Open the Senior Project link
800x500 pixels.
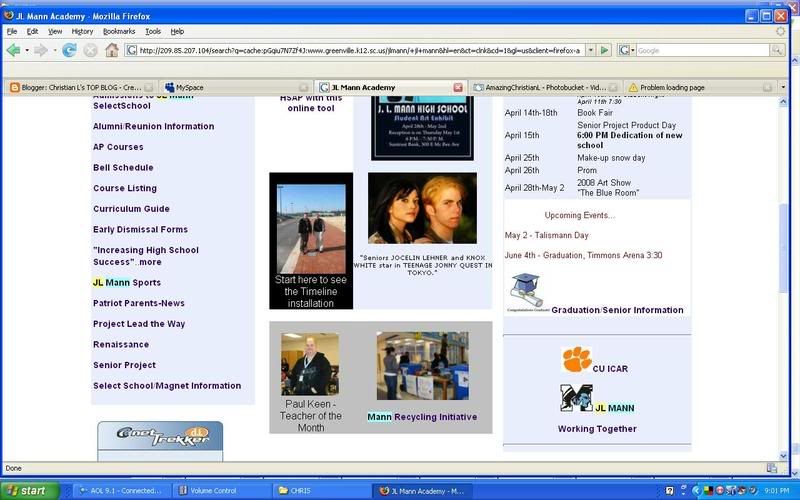(124, 365)
